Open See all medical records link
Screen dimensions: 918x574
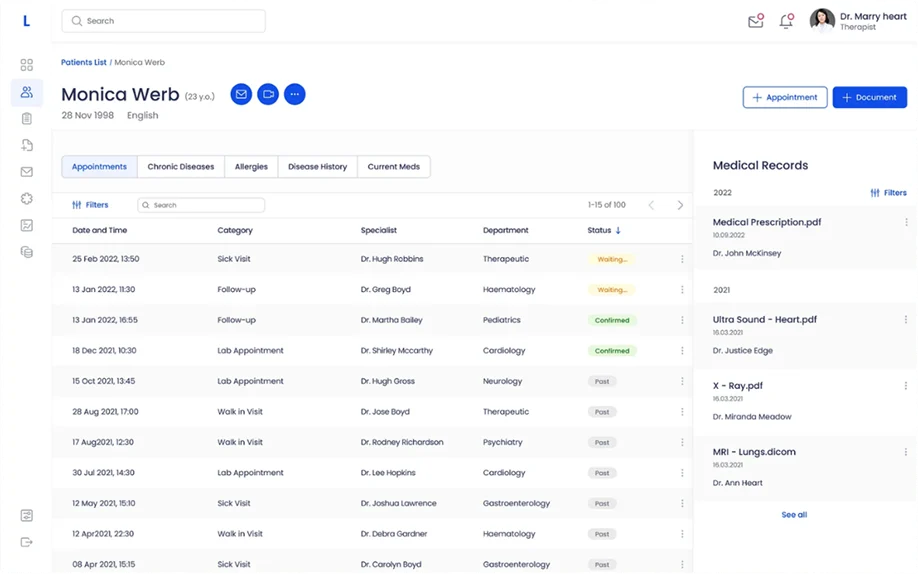coord(794,515)
